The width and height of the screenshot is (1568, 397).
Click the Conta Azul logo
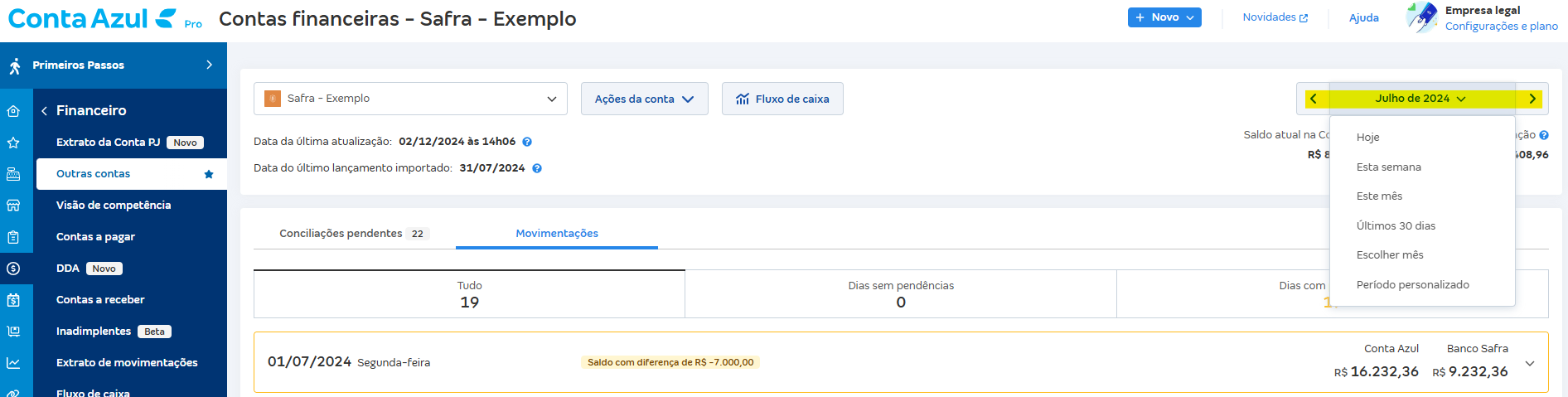click(92, 18)
